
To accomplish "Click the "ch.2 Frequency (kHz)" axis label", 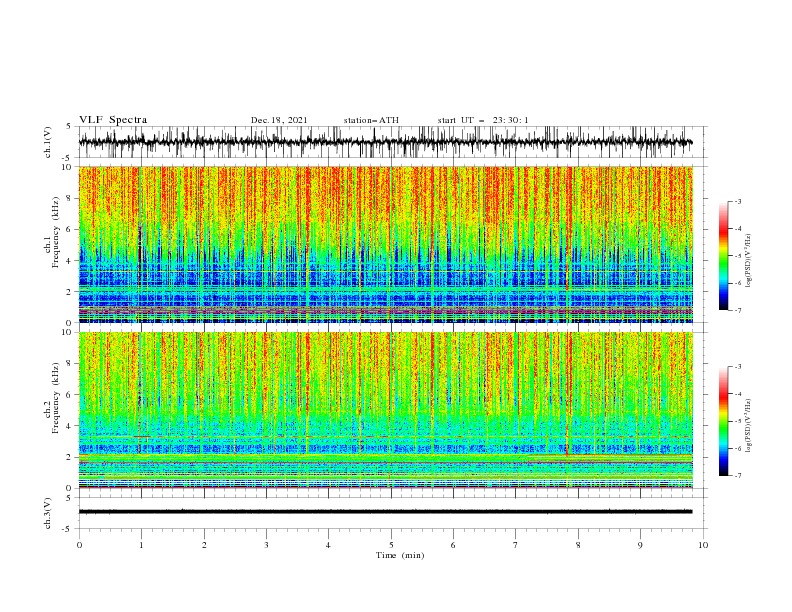I will click(x=52, y=398).
